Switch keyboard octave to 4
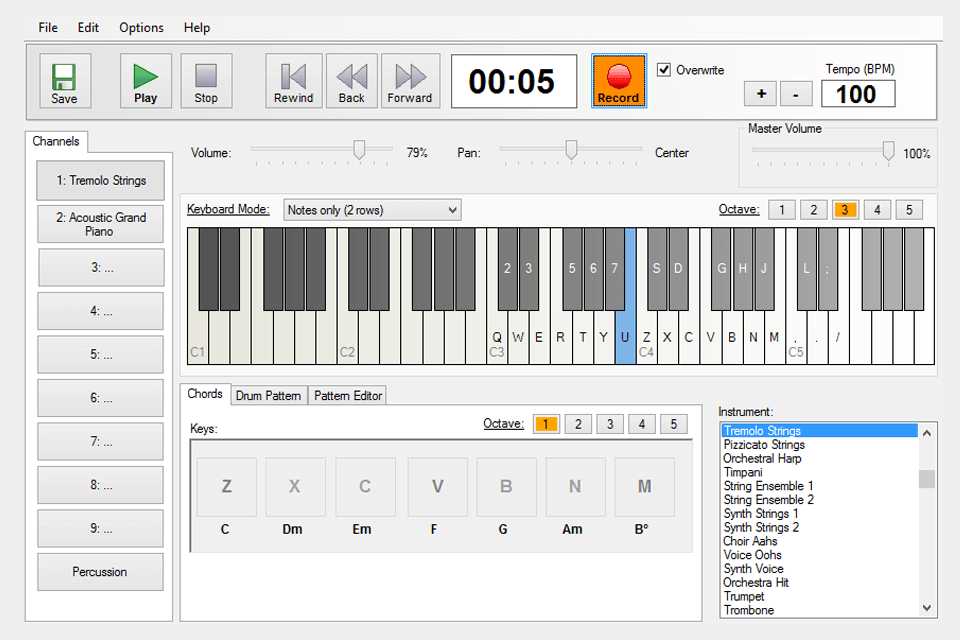Viewport: 960px width, 640px height. tap(877, 210)
